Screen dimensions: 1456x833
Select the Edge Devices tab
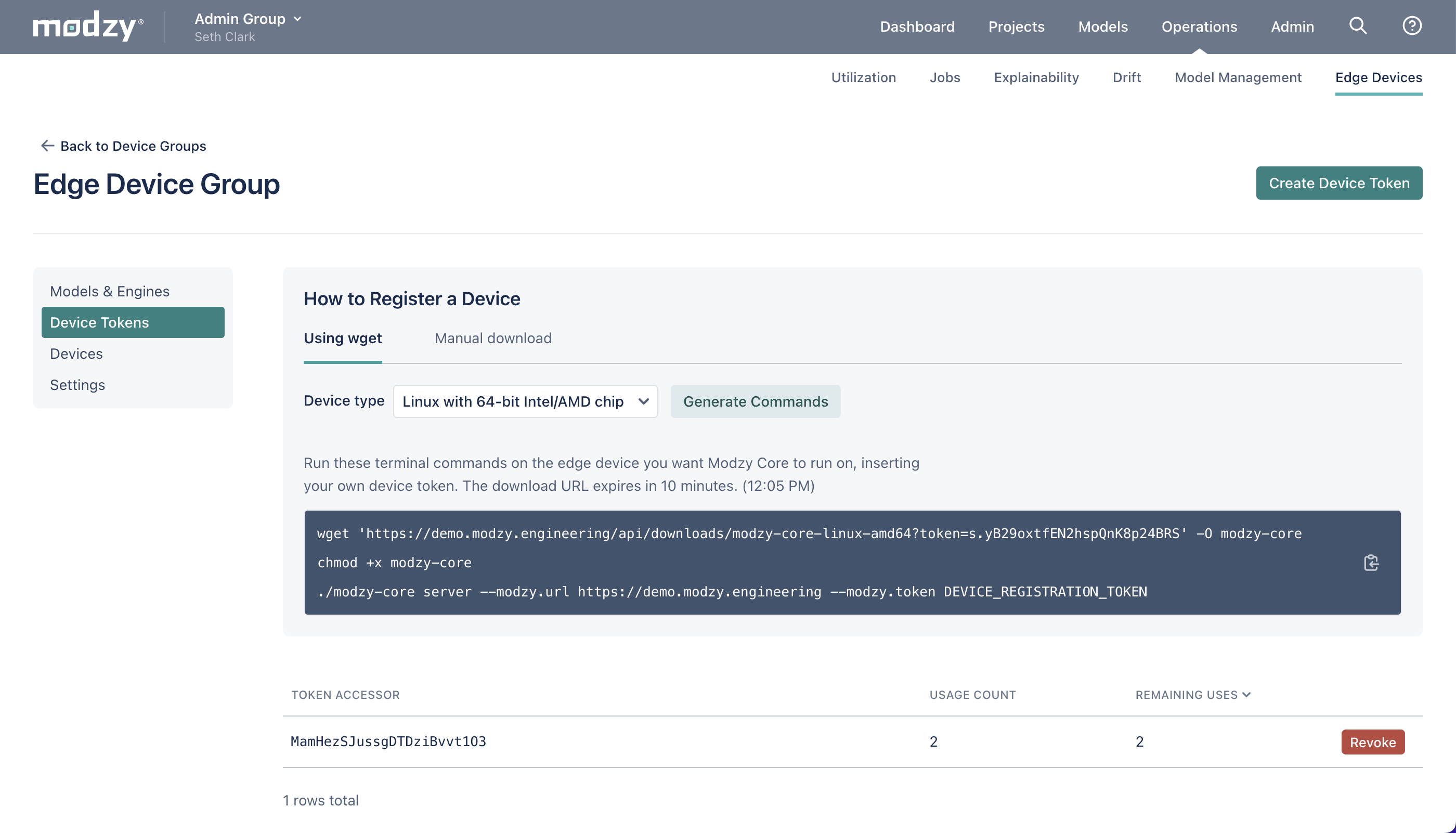(1378, 77)
